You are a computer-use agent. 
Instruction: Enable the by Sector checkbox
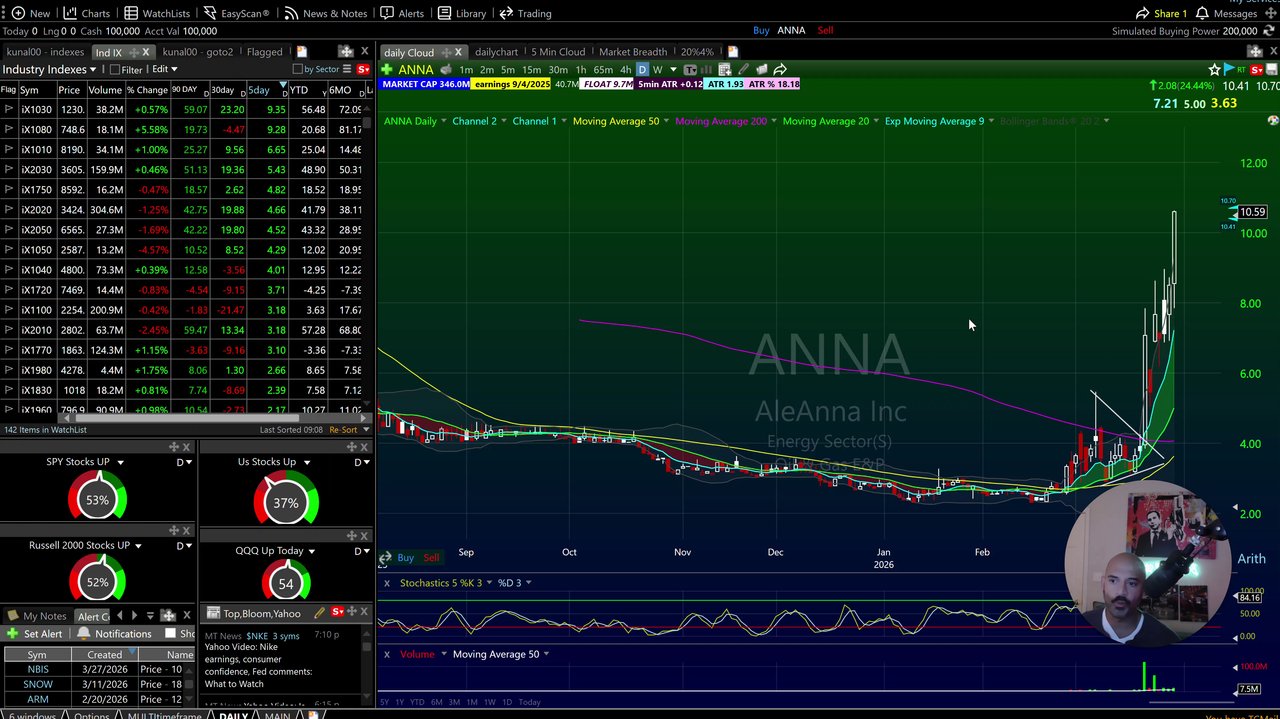(297, 70)
